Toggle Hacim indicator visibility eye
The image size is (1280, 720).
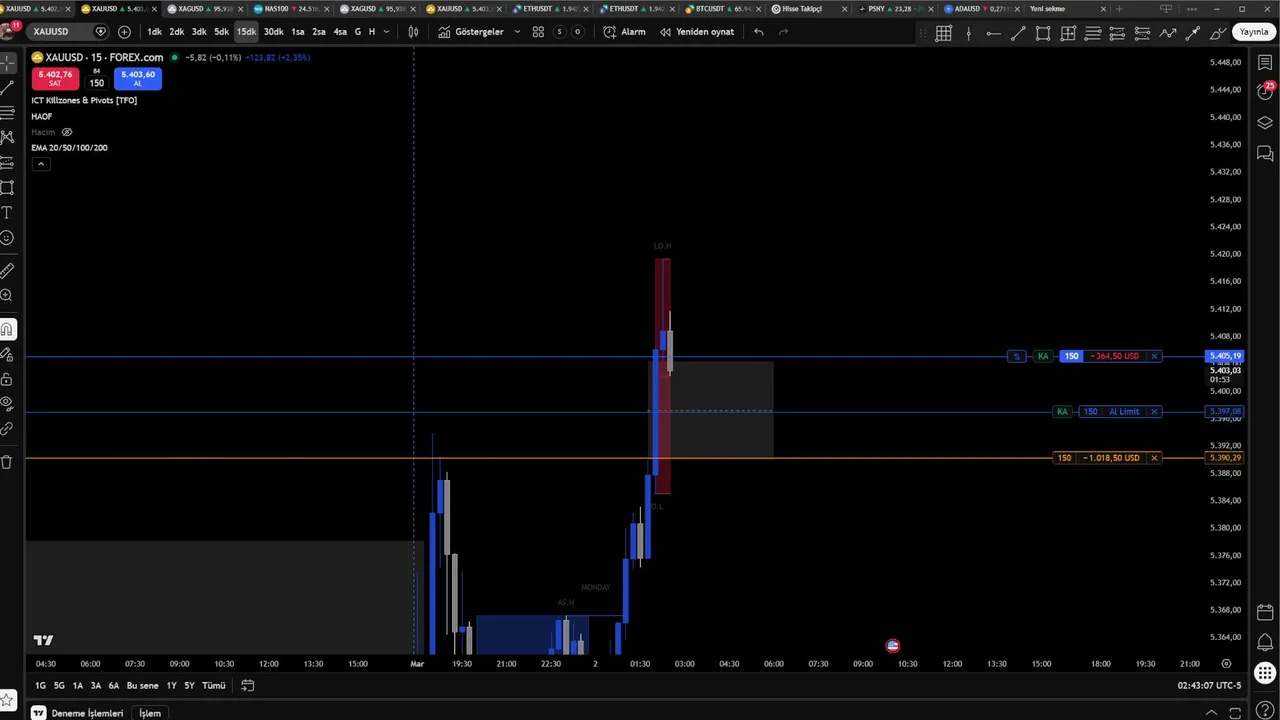(67, 132)
